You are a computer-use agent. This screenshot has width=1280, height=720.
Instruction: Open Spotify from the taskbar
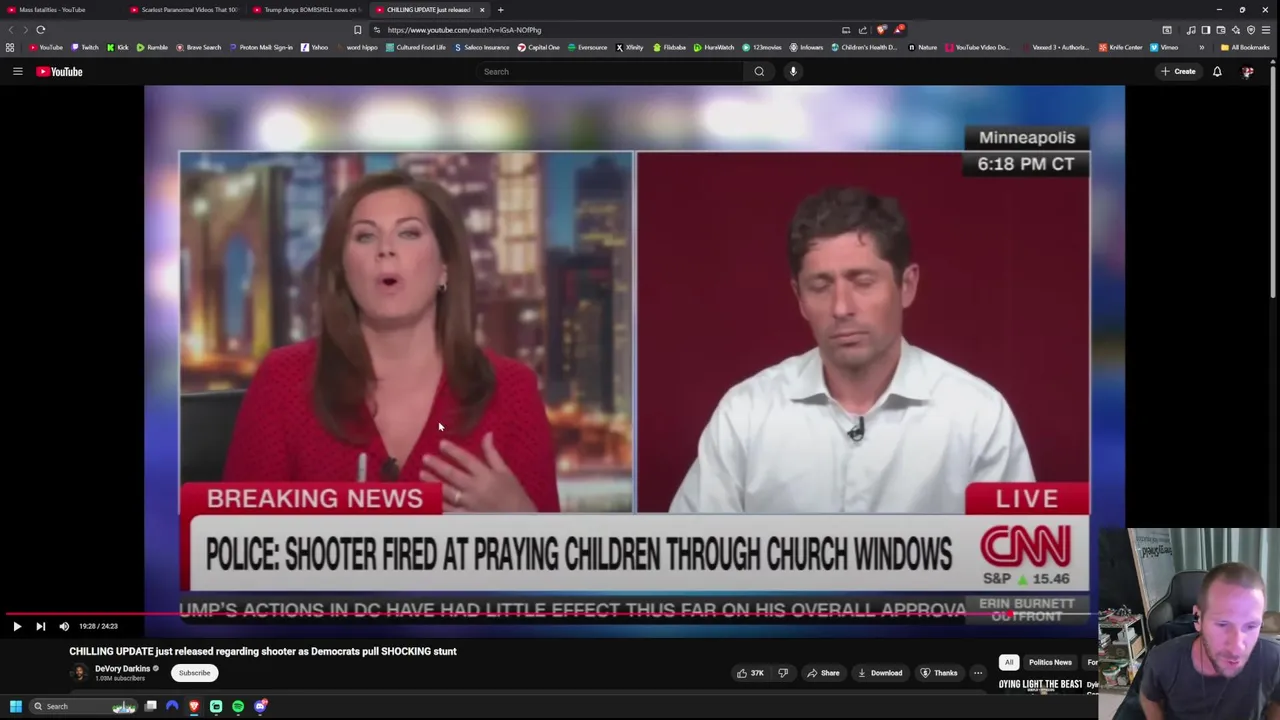click(238, 706)
